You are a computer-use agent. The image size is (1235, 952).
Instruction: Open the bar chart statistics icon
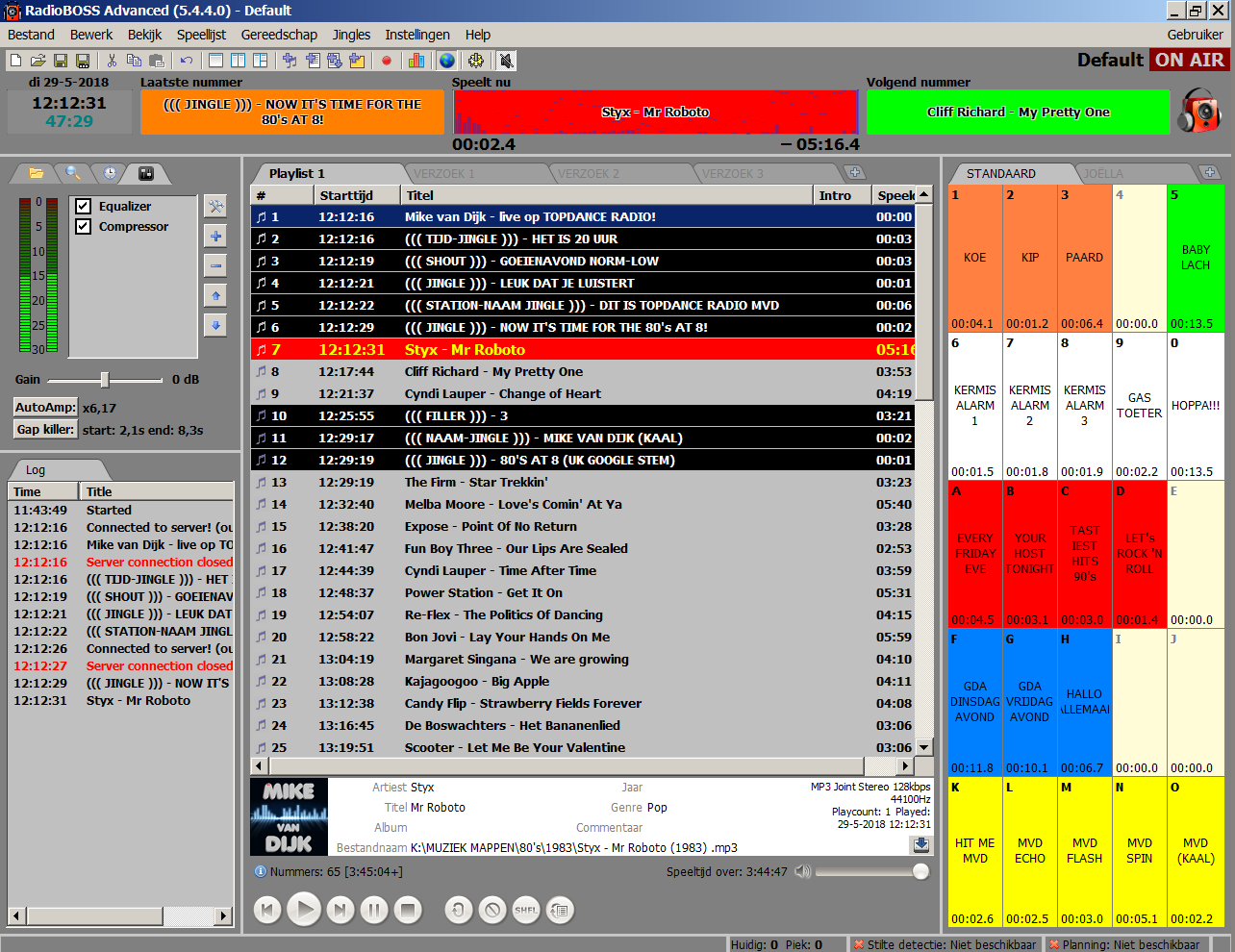(x=416, y=61)
